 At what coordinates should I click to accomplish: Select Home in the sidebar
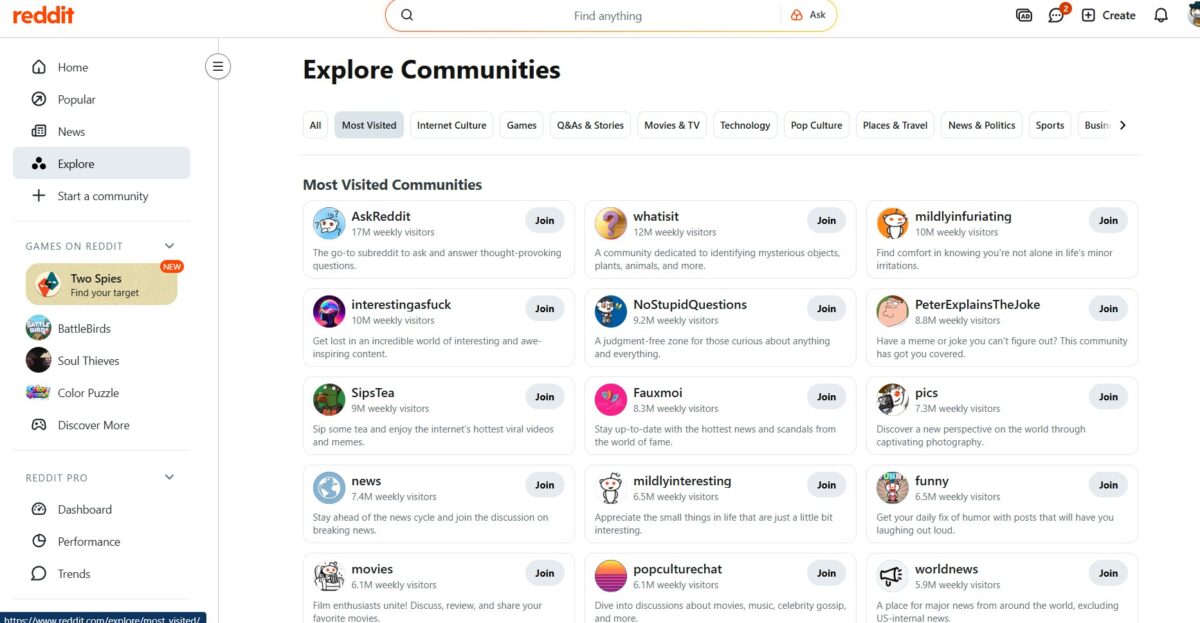tap(71, 67)
